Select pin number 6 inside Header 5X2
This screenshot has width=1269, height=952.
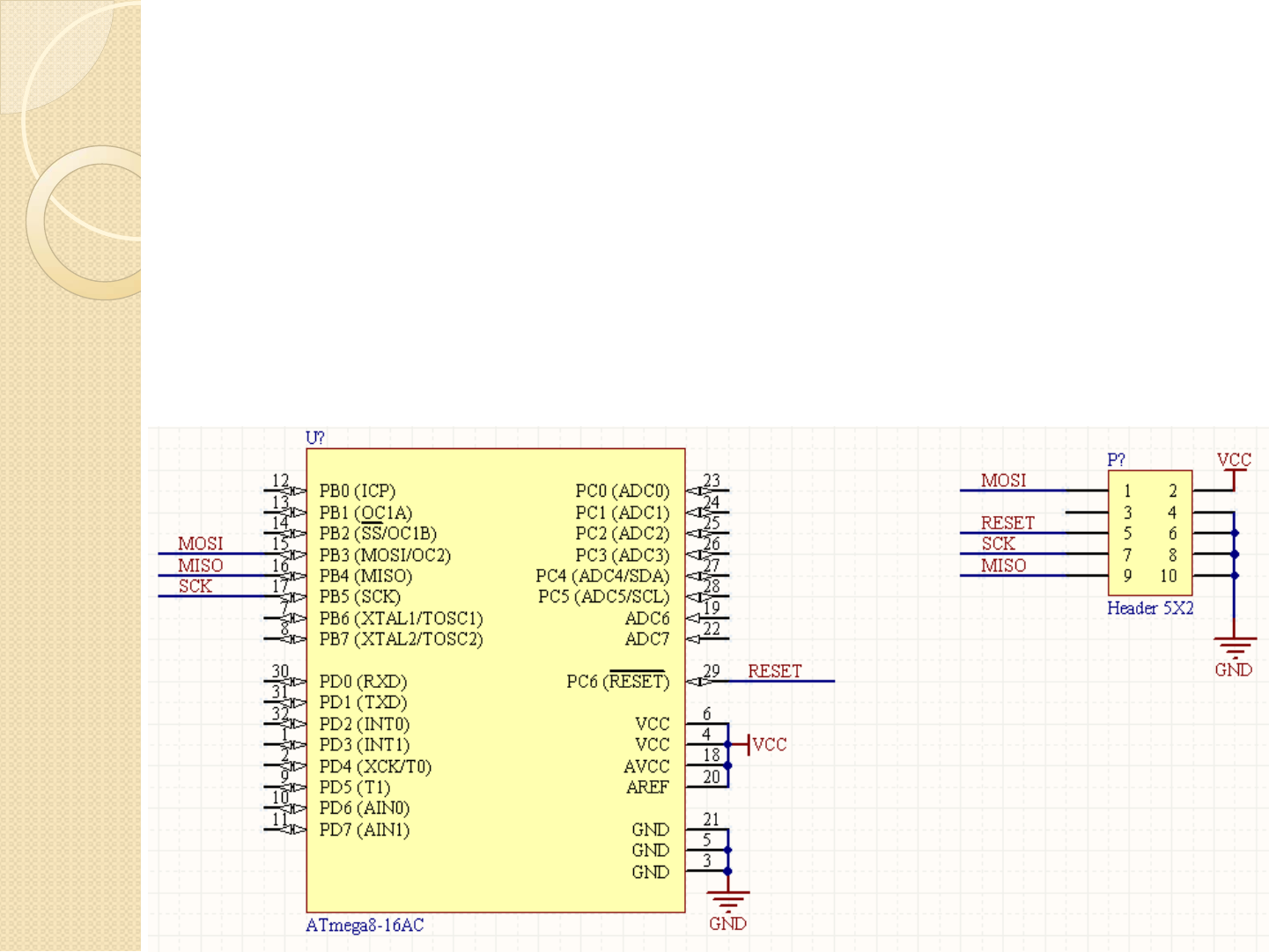pyautogui.click(x=1173, y=534)
